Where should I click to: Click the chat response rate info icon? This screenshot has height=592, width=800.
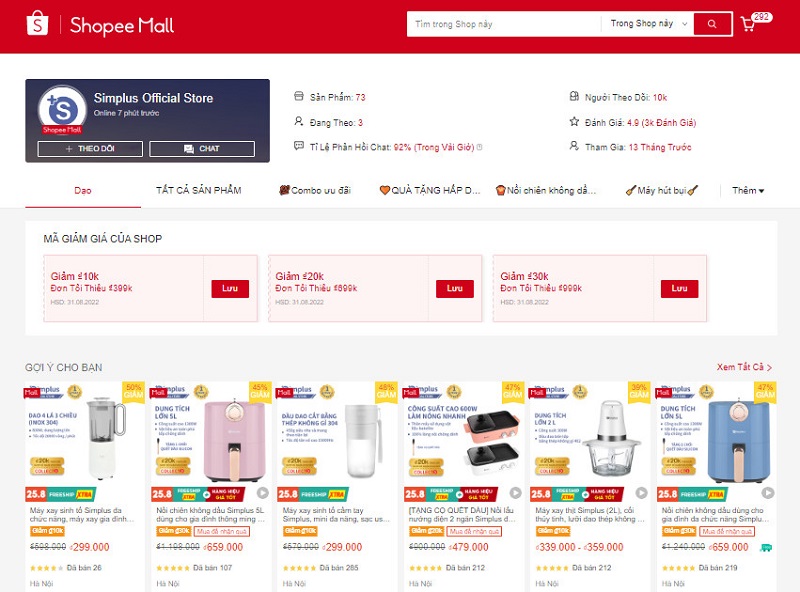point(479,147)
